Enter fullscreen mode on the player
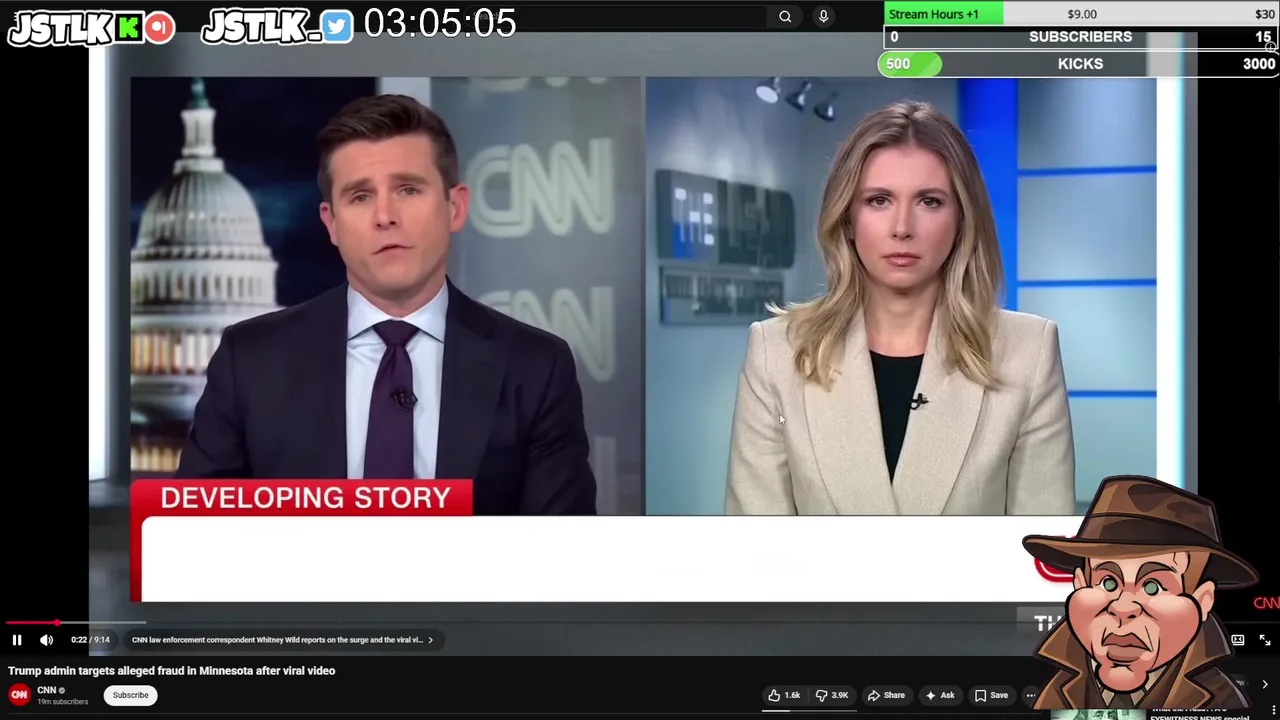Viewport: 1280px width, 720px height. [1265, 640]
